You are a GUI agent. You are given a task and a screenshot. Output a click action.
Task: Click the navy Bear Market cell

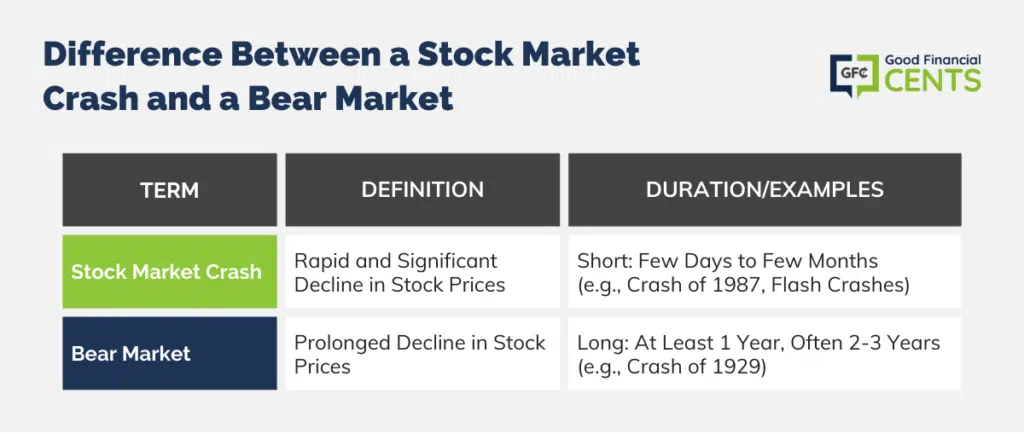click(x=170, y=354)
